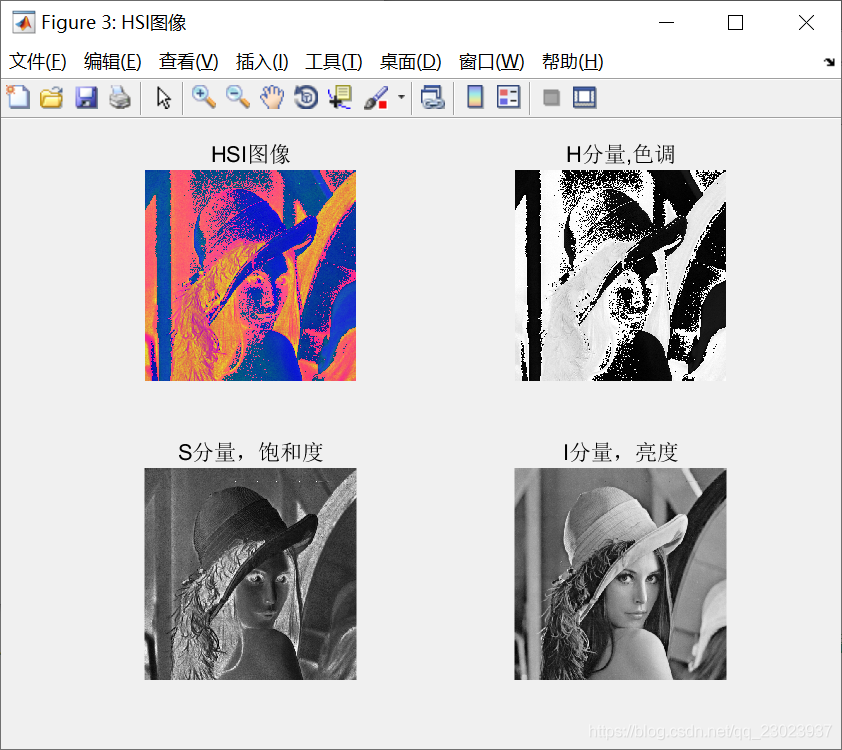842x750 pixels.
Task: Click the New Figure toolbar icon
Action: point(18,98)
